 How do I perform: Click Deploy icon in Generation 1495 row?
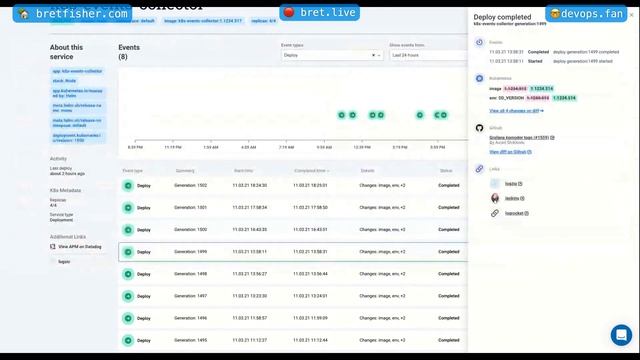pyautogui.click(x=128, y=340)
